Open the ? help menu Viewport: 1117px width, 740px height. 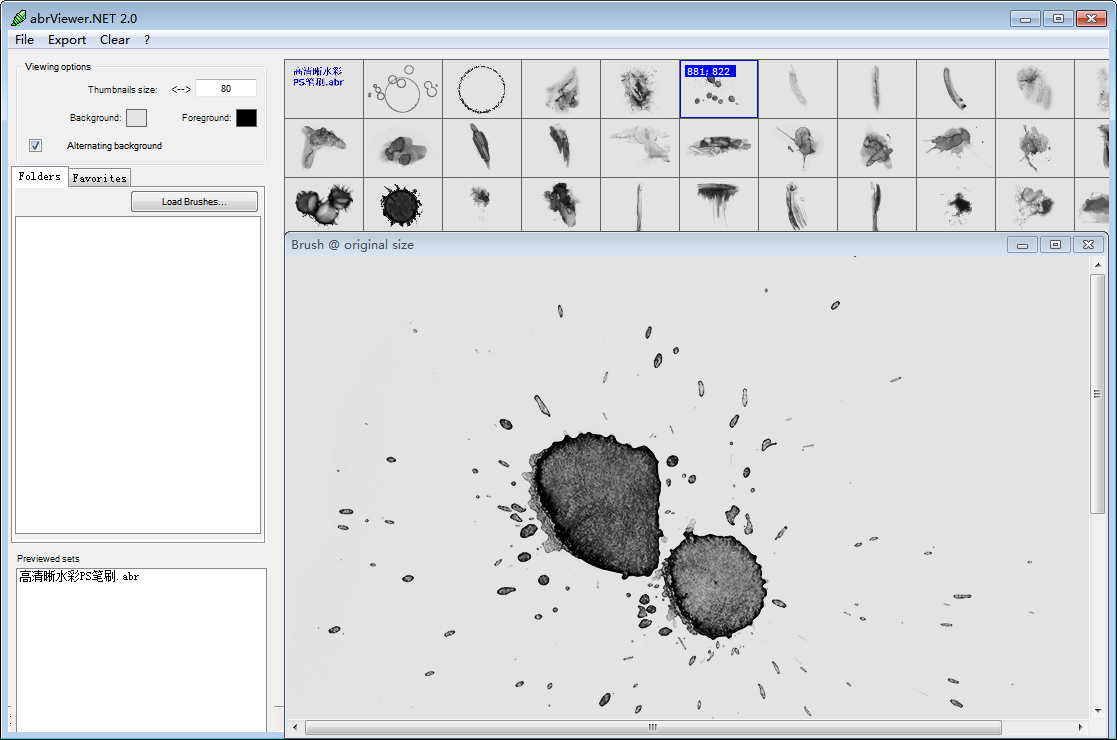[147, 40]
